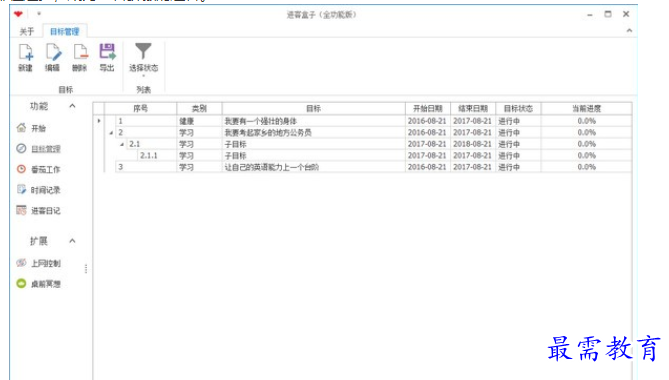Collapse the ribbon with the top-right chevron
The height and width of the screenshot is (380, 669).
click(629, 31)
